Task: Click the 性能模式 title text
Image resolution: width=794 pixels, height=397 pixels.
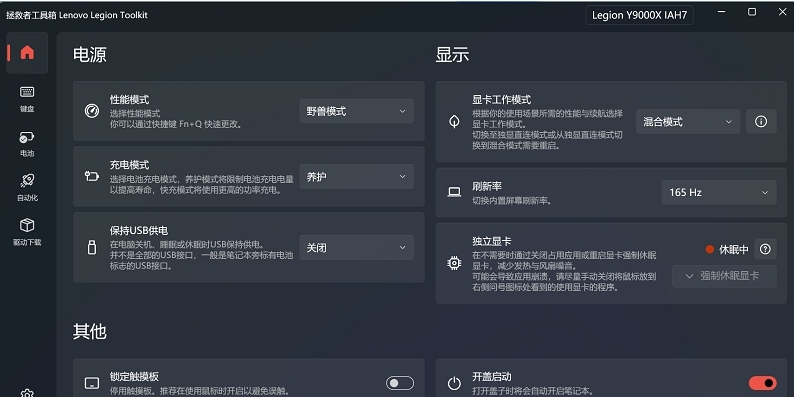Action: (x=130, y=100)
